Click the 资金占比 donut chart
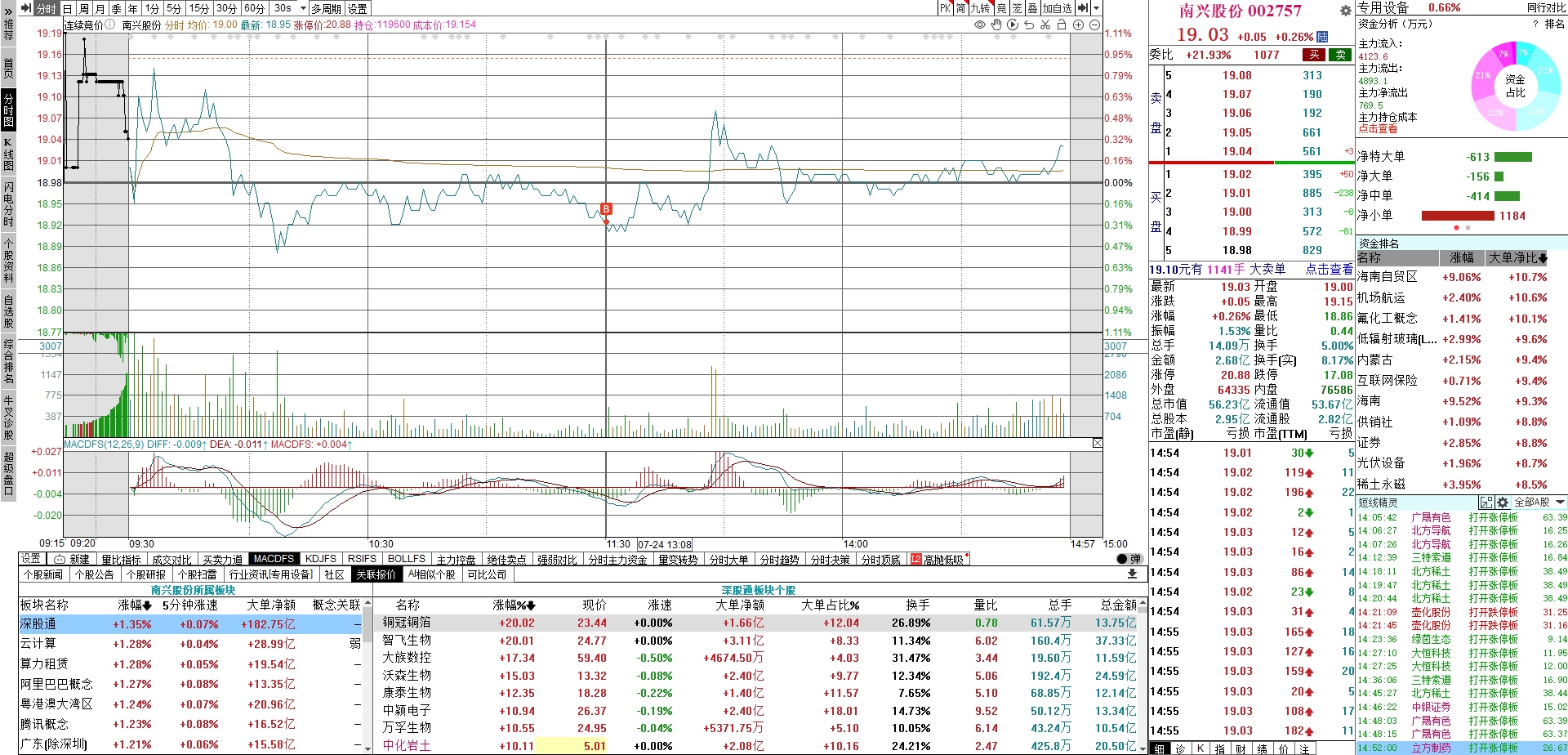This screenshot has height=755, width=1568. pyautogui.click(x=1515, y=86)
